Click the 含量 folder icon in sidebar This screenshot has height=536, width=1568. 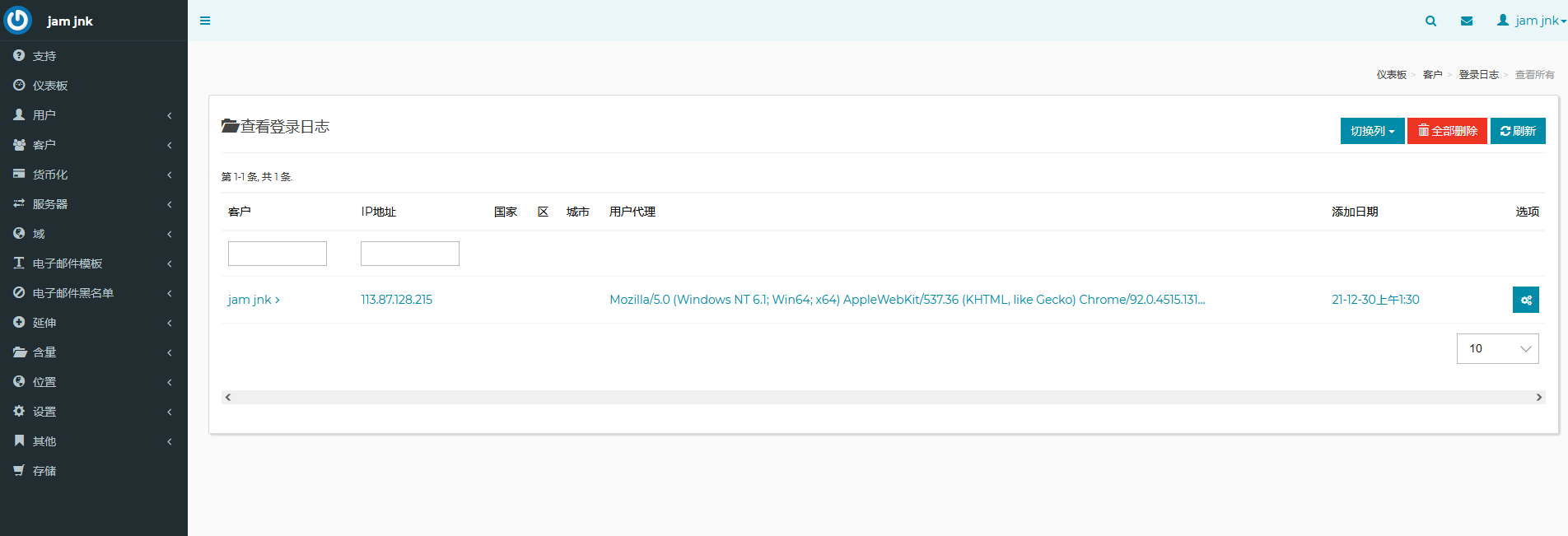[x=20, y=352]
